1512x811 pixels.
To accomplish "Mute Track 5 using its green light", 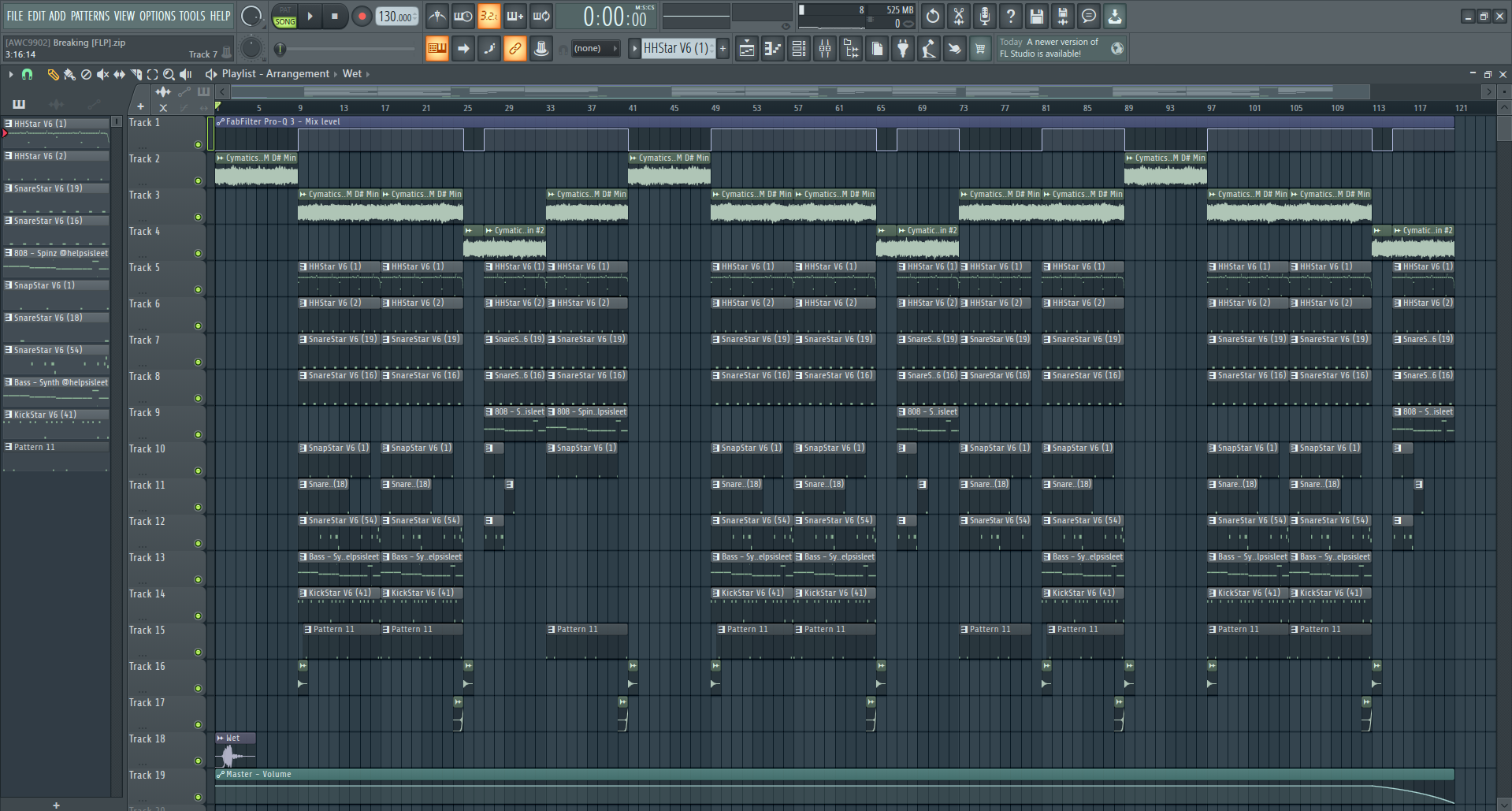I will [x=198, y=290].
